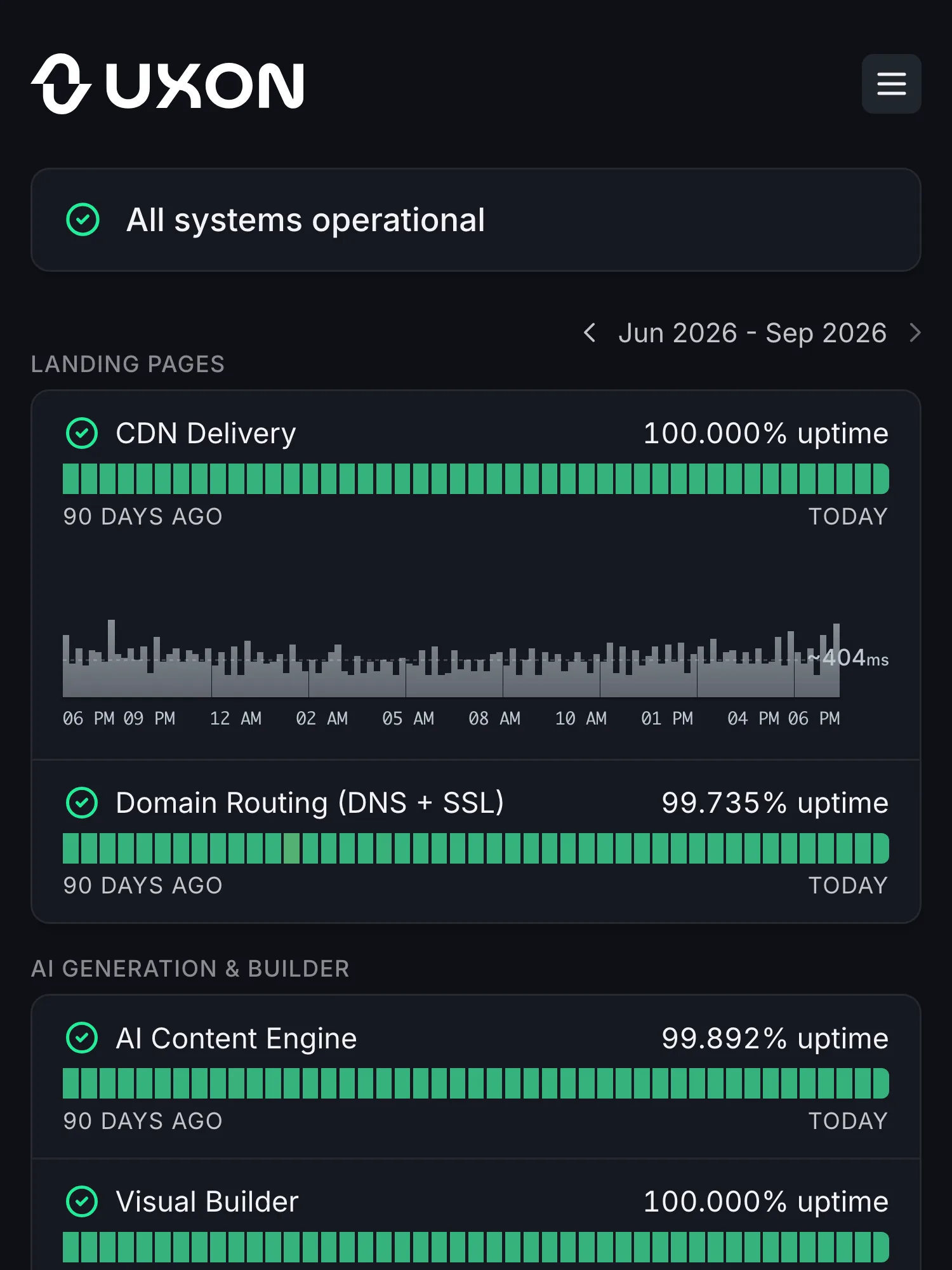This screenshot has height=1270, width=952.
Task: Click the 99.892% uptime value
Action: (x=775, y=1038)
